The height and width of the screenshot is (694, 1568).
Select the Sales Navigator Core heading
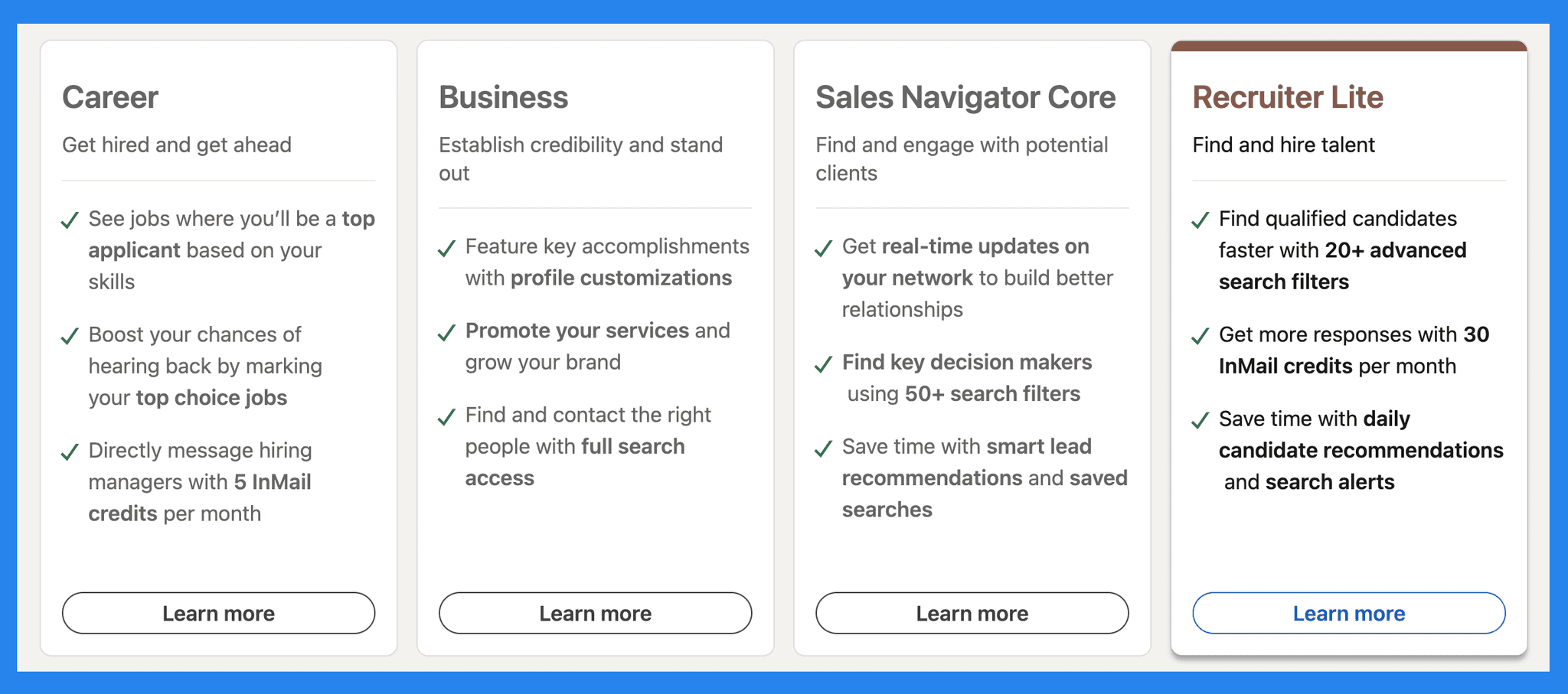(965, 97)
